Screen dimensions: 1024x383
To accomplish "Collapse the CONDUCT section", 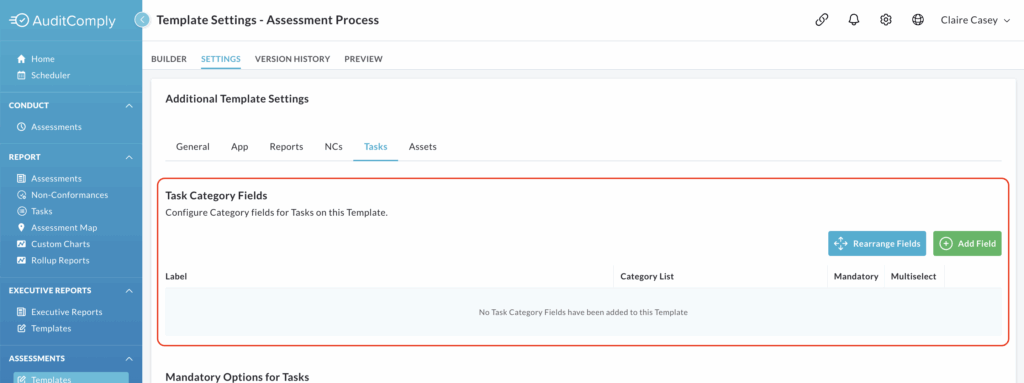I will pyautogui.click(x=129, y=105).
